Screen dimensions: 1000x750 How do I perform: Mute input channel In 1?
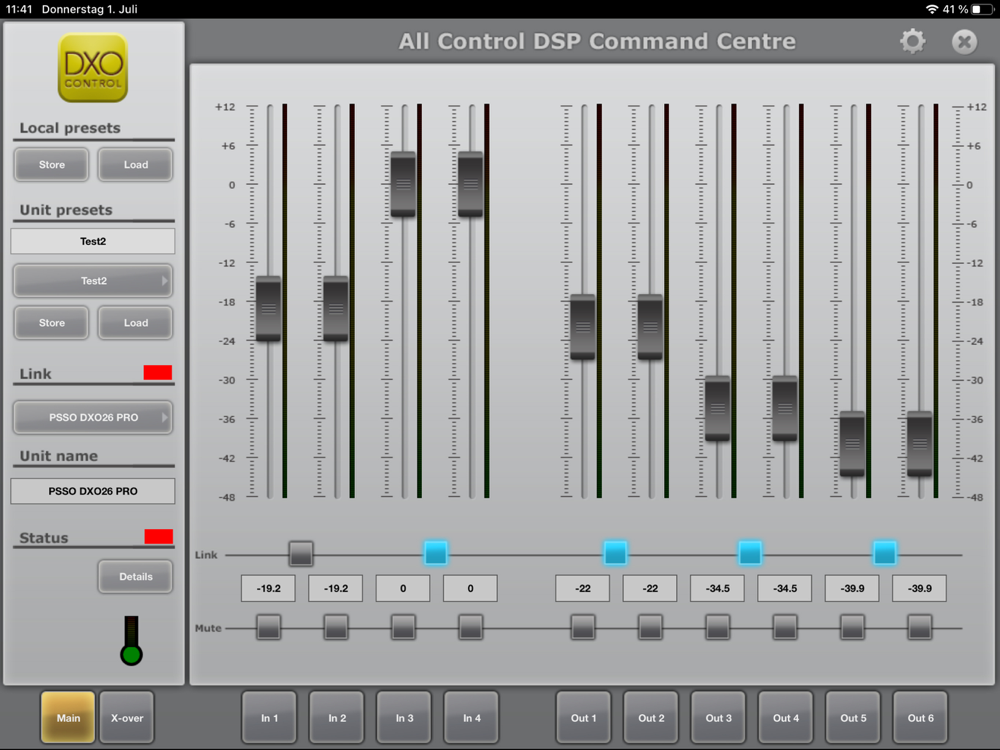[x=268, y=628]
